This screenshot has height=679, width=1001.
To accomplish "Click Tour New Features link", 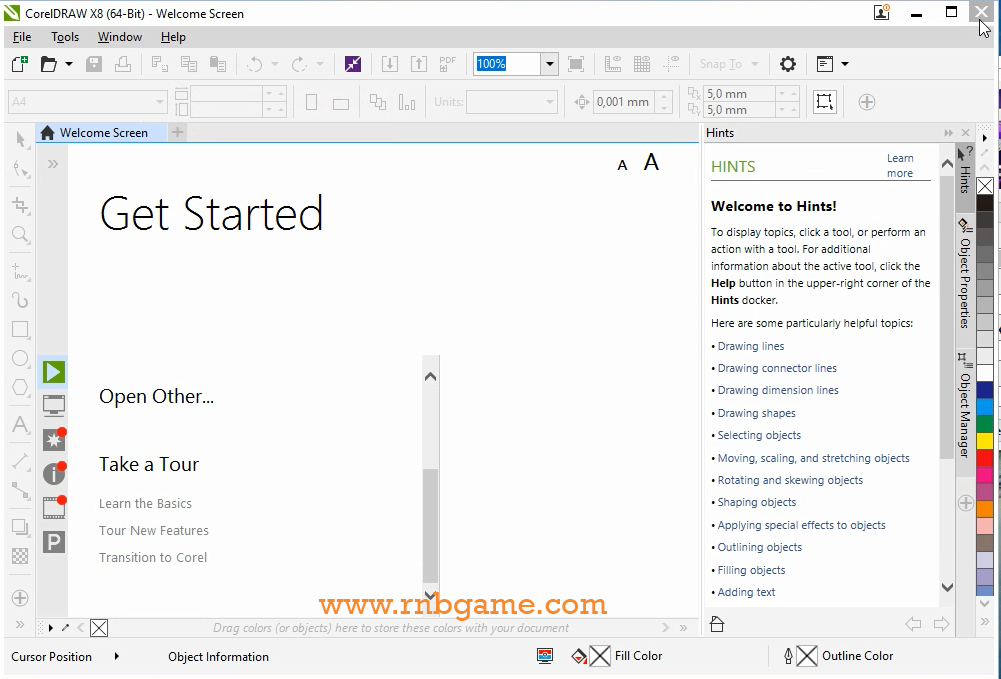I will coord(154,530).
